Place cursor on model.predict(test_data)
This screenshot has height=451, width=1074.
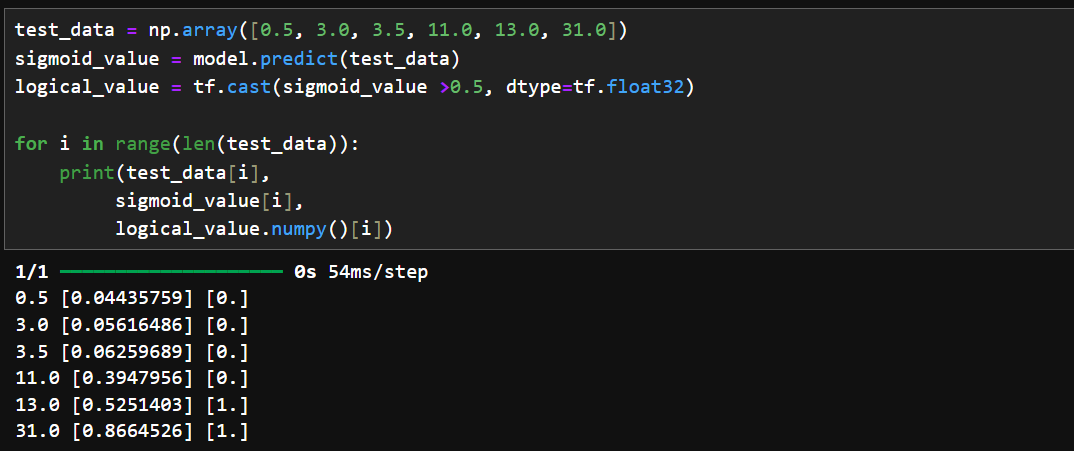326,60
